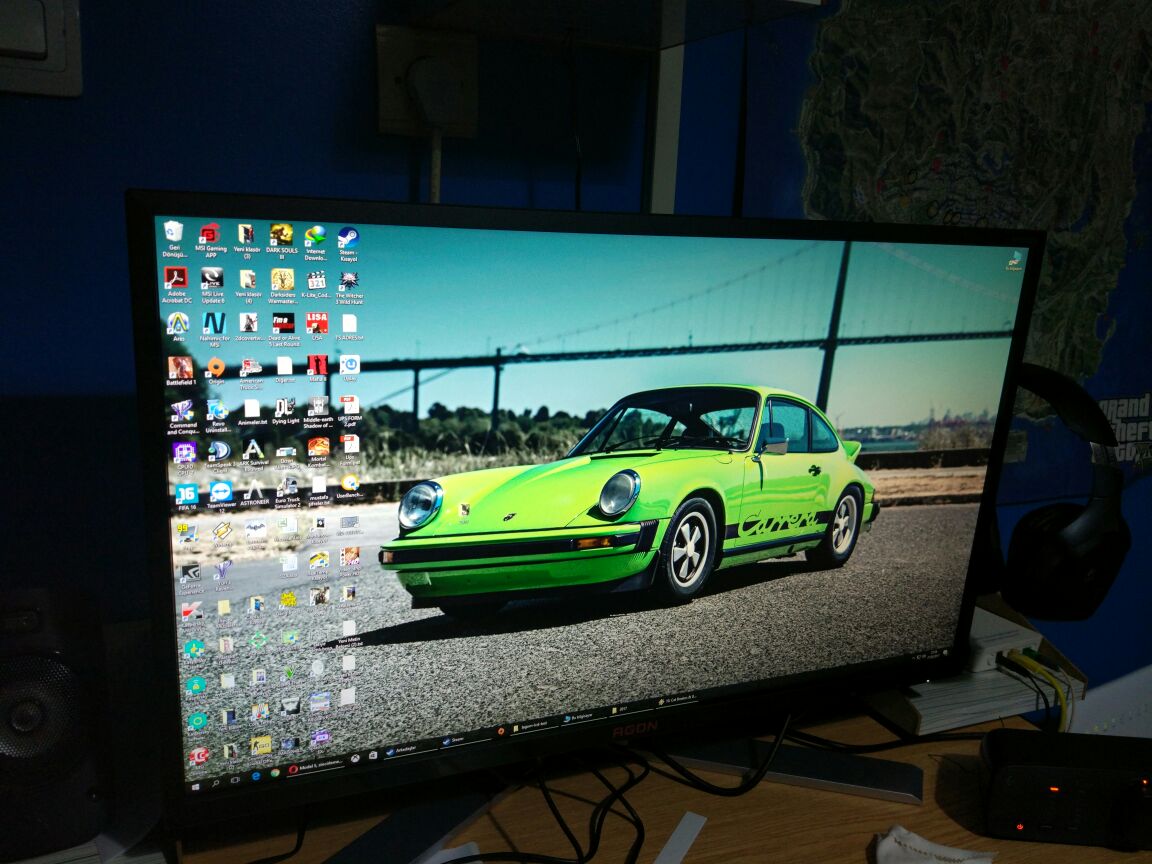Launch Euro Truck Simulator 2 shortcut

click(x=287, y=493)
